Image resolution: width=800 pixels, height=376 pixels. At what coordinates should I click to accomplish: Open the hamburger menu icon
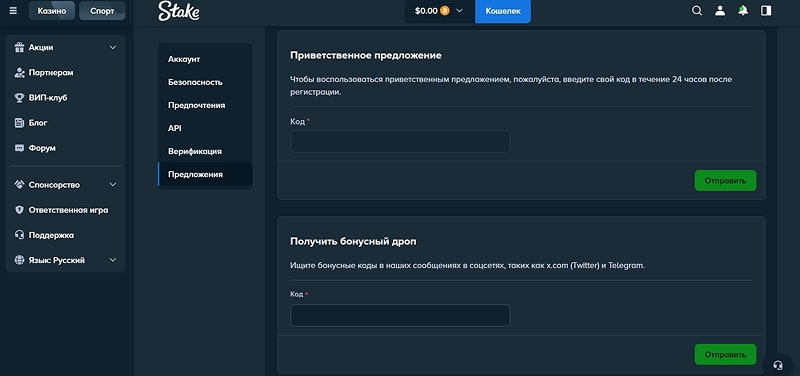pyautogui.click(x=13, y=10)
